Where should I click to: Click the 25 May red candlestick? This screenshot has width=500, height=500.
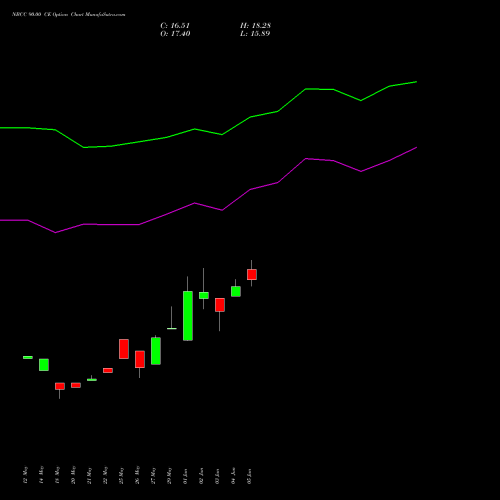124,349
